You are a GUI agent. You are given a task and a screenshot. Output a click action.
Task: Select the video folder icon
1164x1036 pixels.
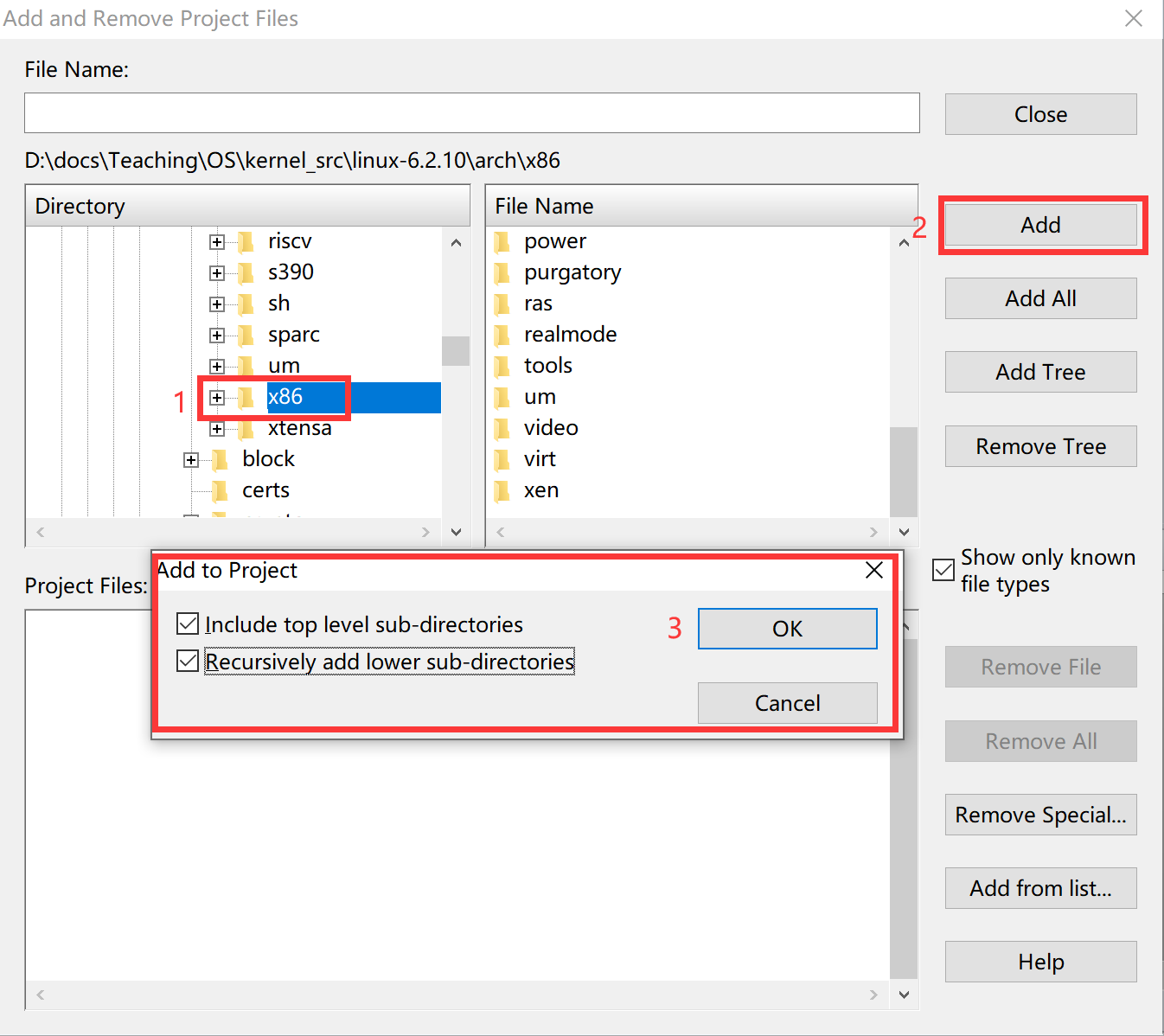(502, 429)
